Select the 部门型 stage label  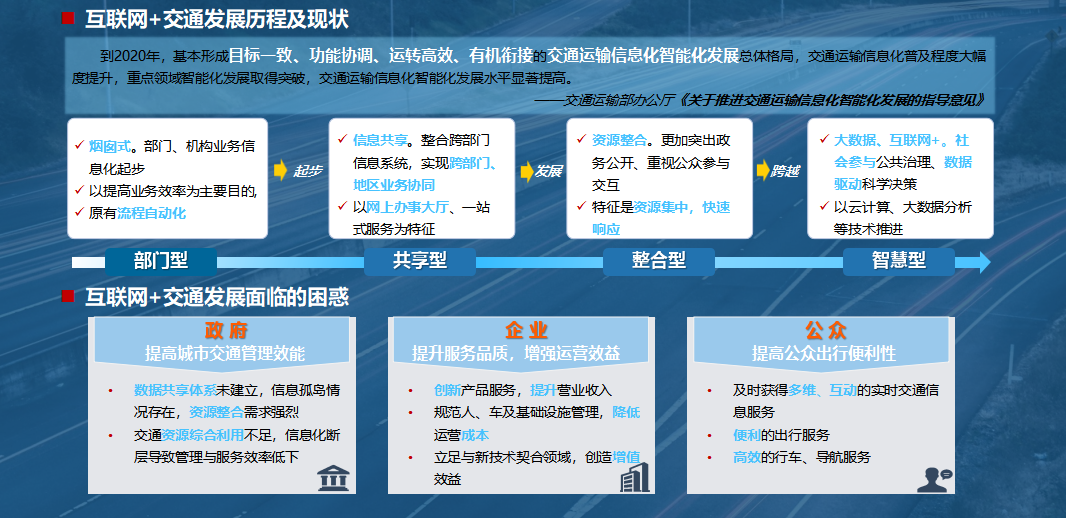pyautogui.click(x=161, y=261)
